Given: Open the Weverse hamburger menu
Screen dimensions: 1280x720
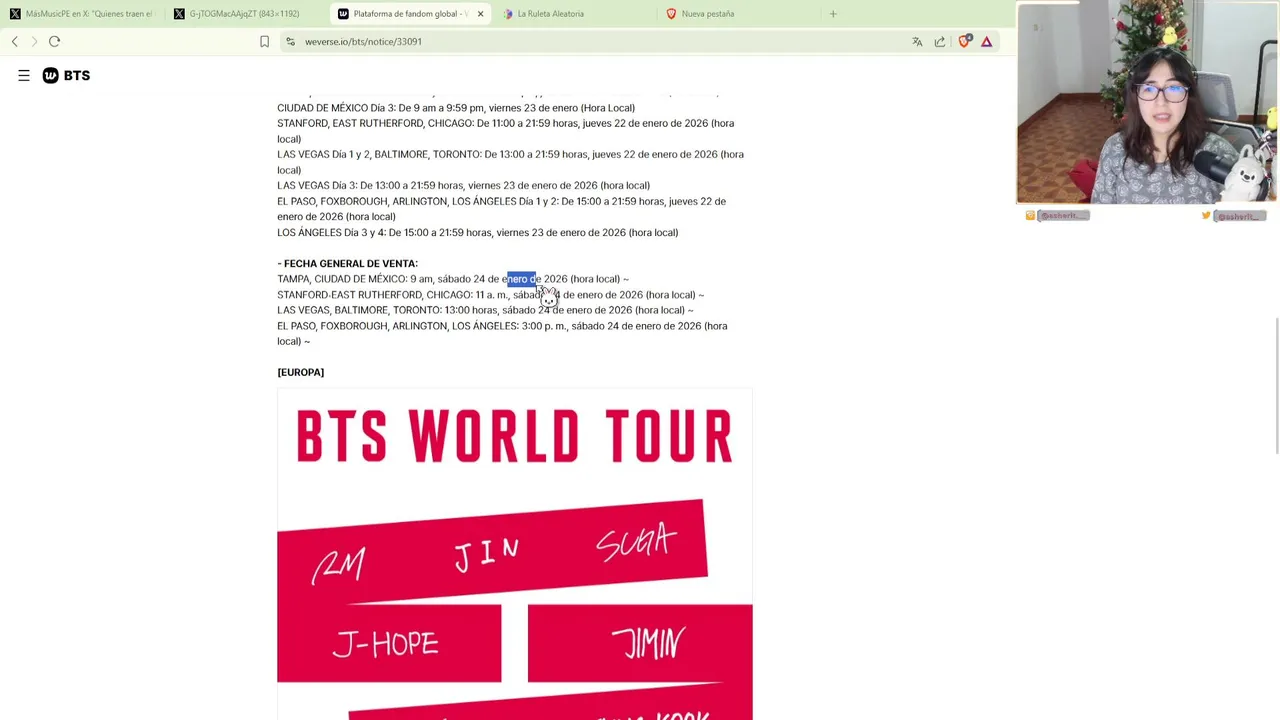Looking at the screenshot, I should click(24, 75).
